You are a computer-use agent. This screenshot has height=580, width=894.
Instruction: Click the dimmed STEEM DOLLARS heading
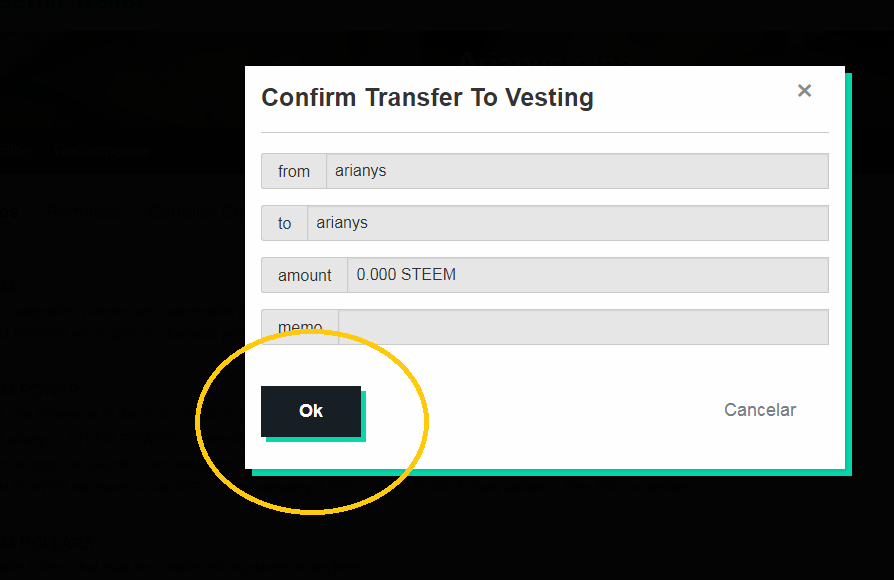46,542
